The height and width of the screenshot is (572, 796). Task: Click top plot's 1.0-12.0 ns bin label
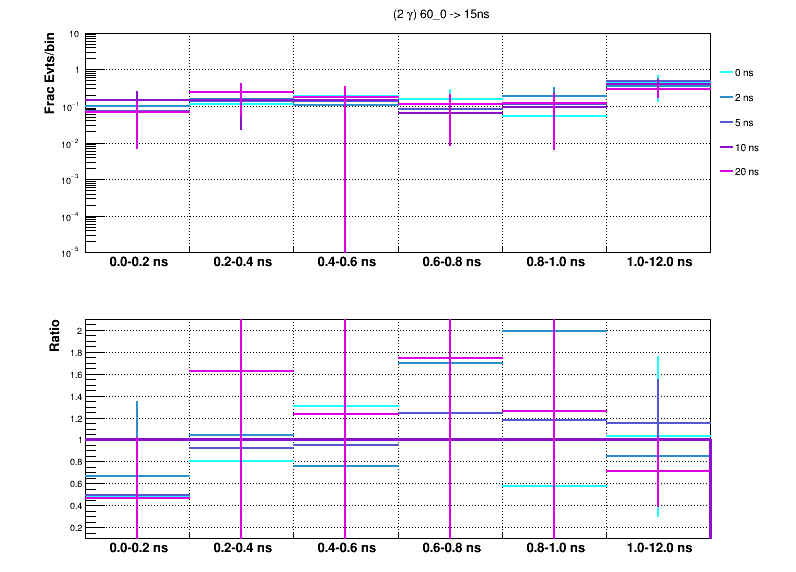point(657,262)
